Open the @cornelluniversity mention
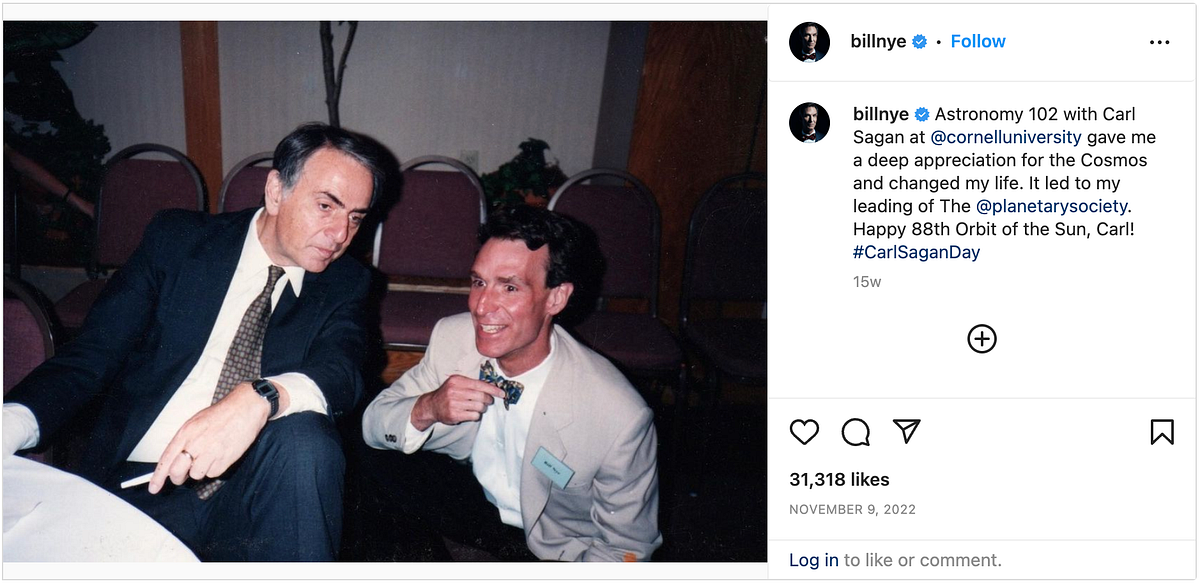 click(1006, 137)
